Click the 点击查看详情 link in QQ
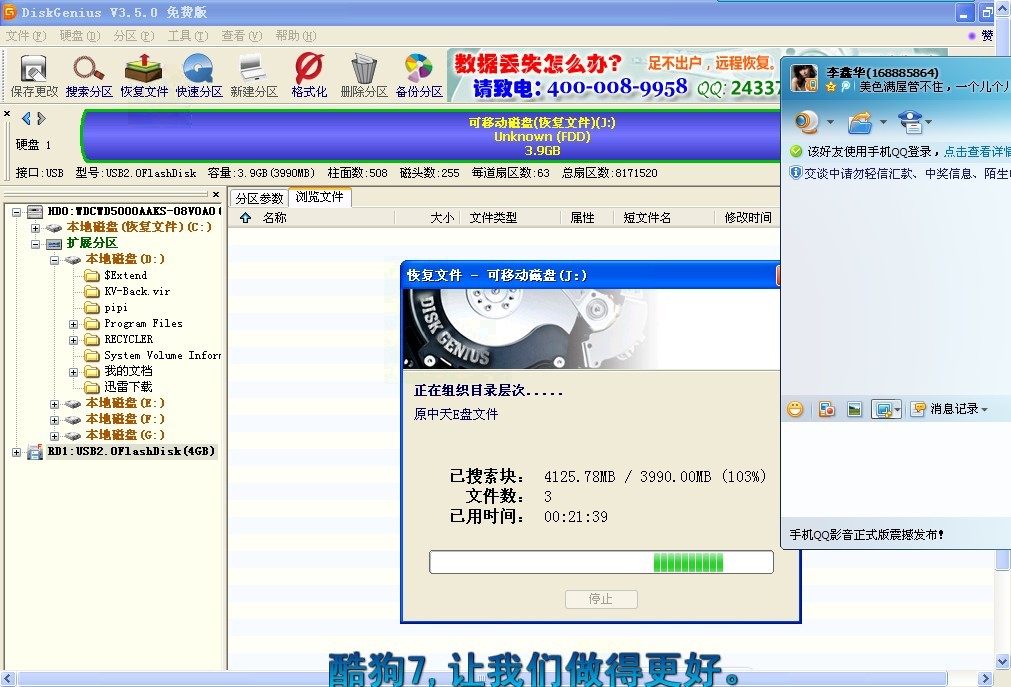This screenshot has width=1011, height=687. point(976,152)
